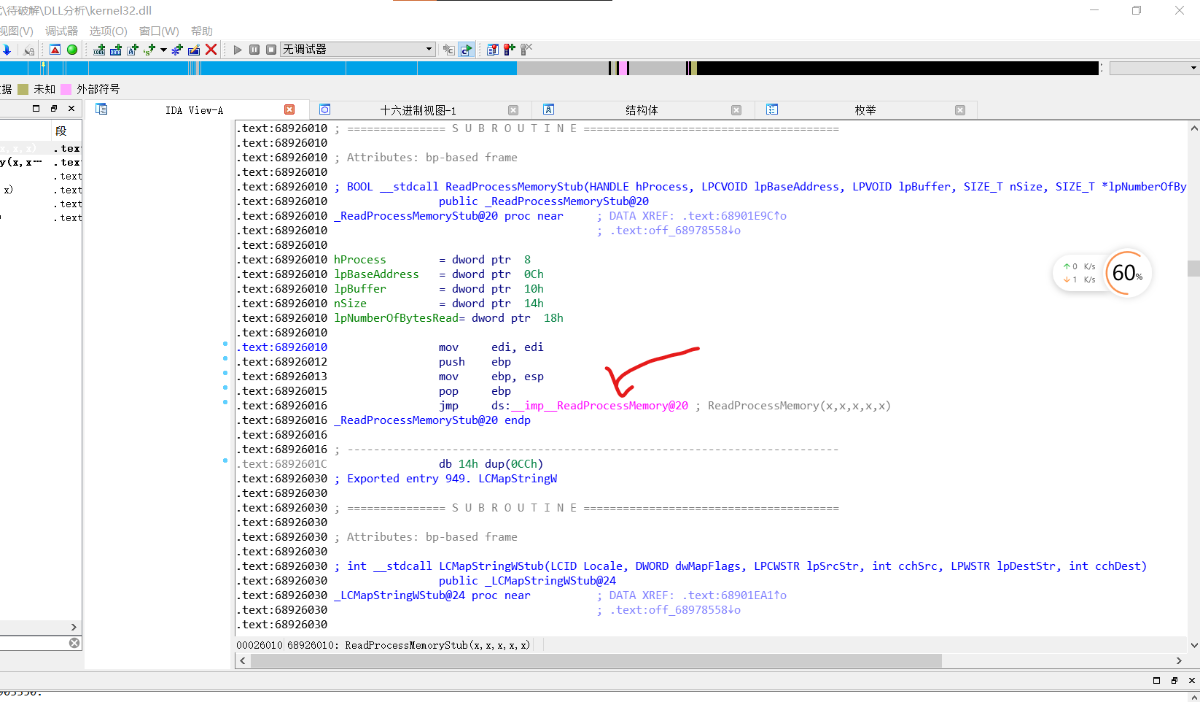Toggle breakpoint dot at .text:68926015 pop ebp
Viewport: 1200px width, 702px height.
pos(225,387)
